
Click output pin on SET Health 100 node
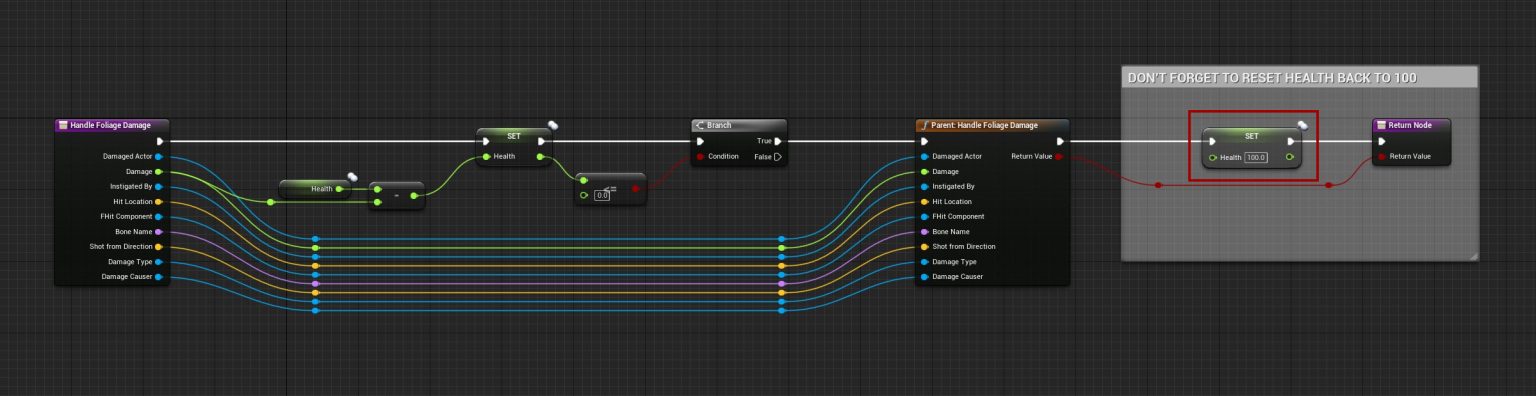(x=1291, y=157)
